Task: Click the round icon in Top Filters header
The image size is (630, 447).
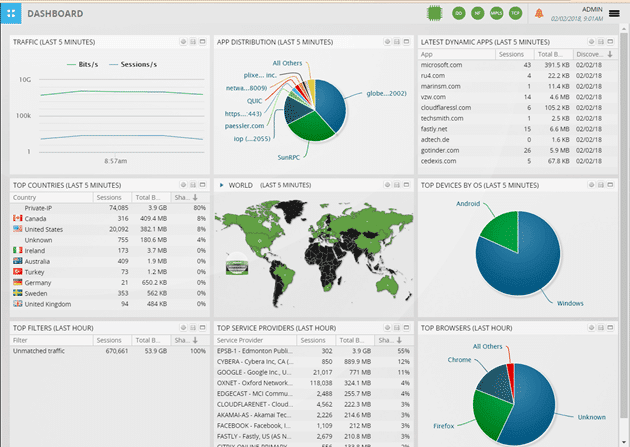Action: tap(183, 328)
